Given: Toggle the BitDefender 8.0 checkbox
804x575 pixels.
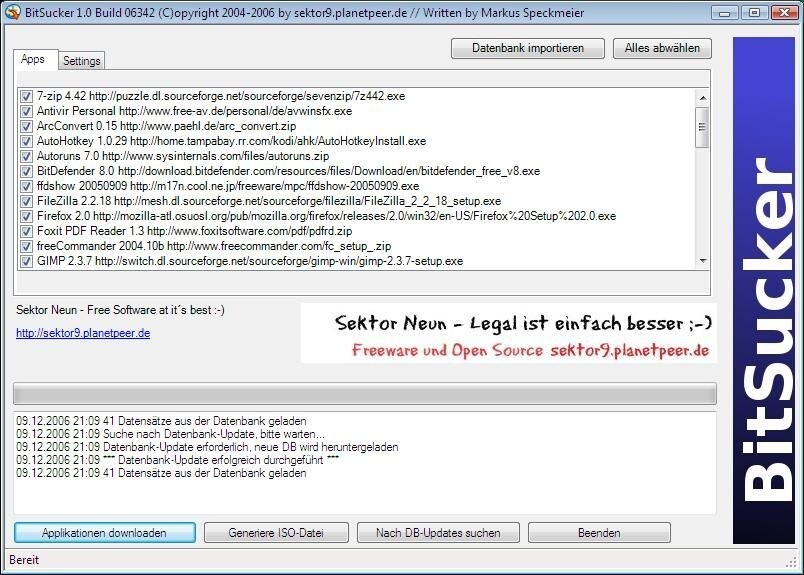Looking at the screenshot, I should pos(26,171).
